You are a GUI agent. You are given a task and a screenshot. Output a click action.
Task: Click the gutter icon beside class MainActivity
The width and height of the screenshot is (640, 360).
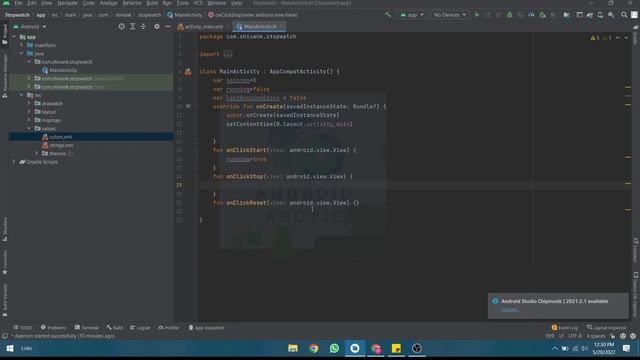pyautogui.click(x=188, y=72)
